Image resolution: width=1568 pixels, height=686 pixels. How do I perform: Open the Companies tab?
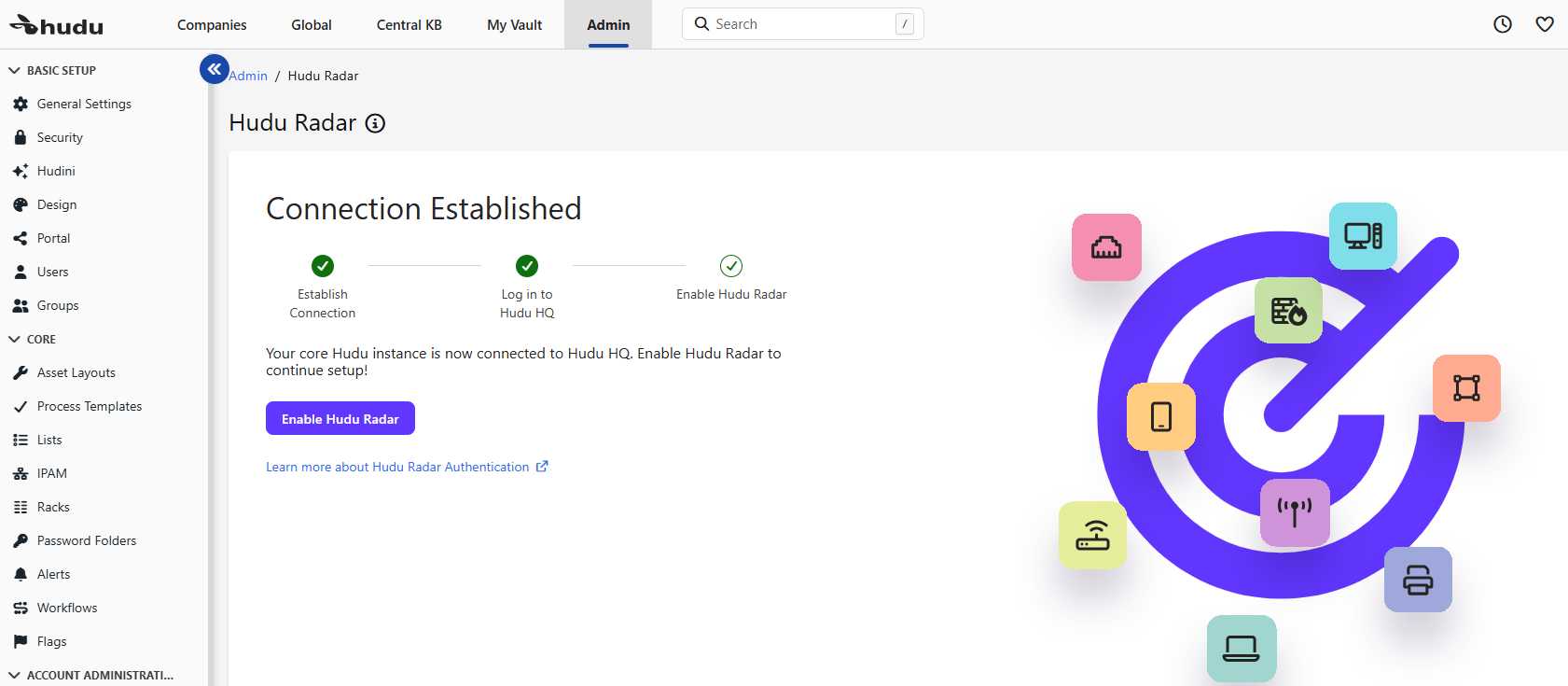coord(212,25)
